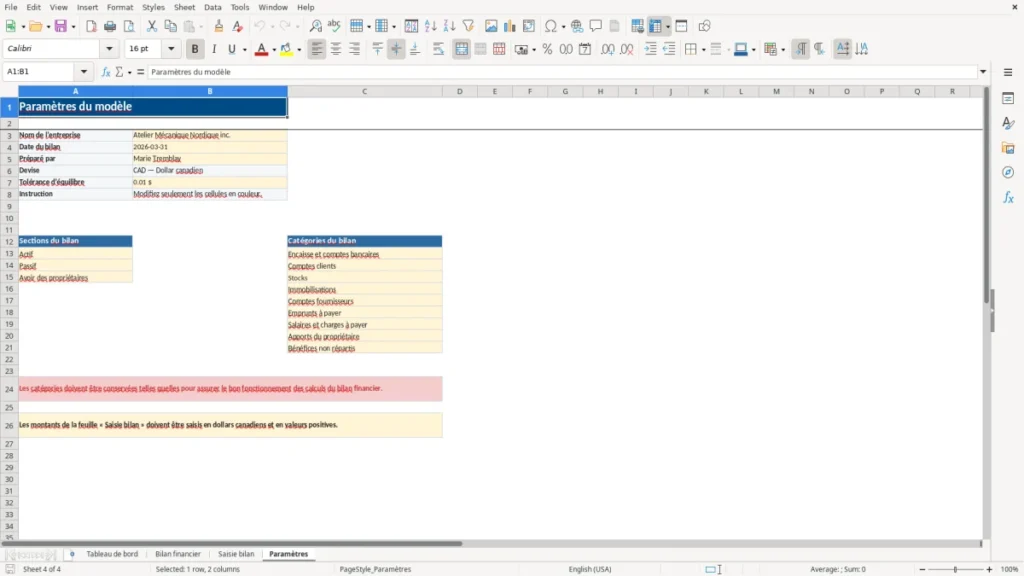Toggle Wrap Text button
The image size is (1024, 576).
click(x=438, y=49)
